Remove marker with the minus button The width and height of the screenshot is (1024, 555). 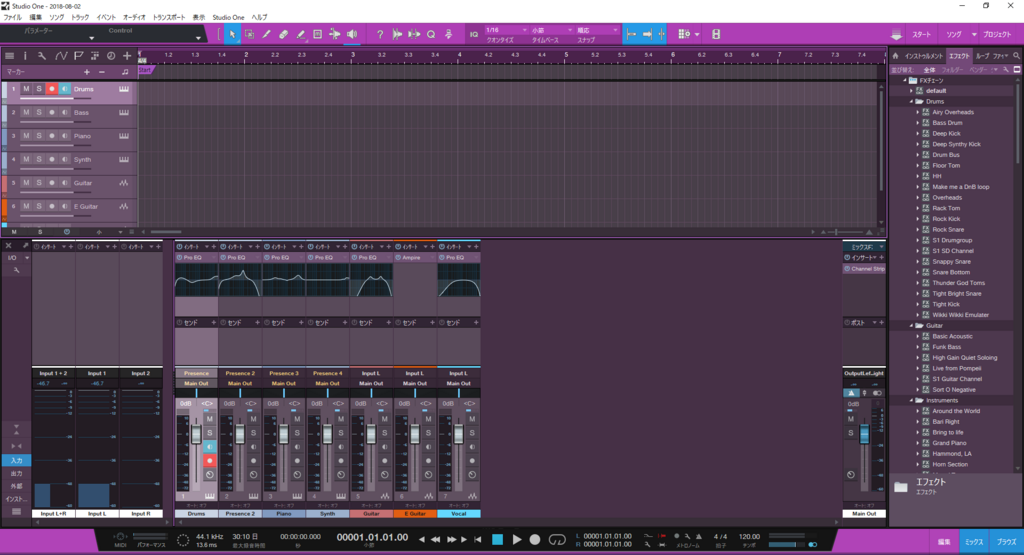point(102,72)
